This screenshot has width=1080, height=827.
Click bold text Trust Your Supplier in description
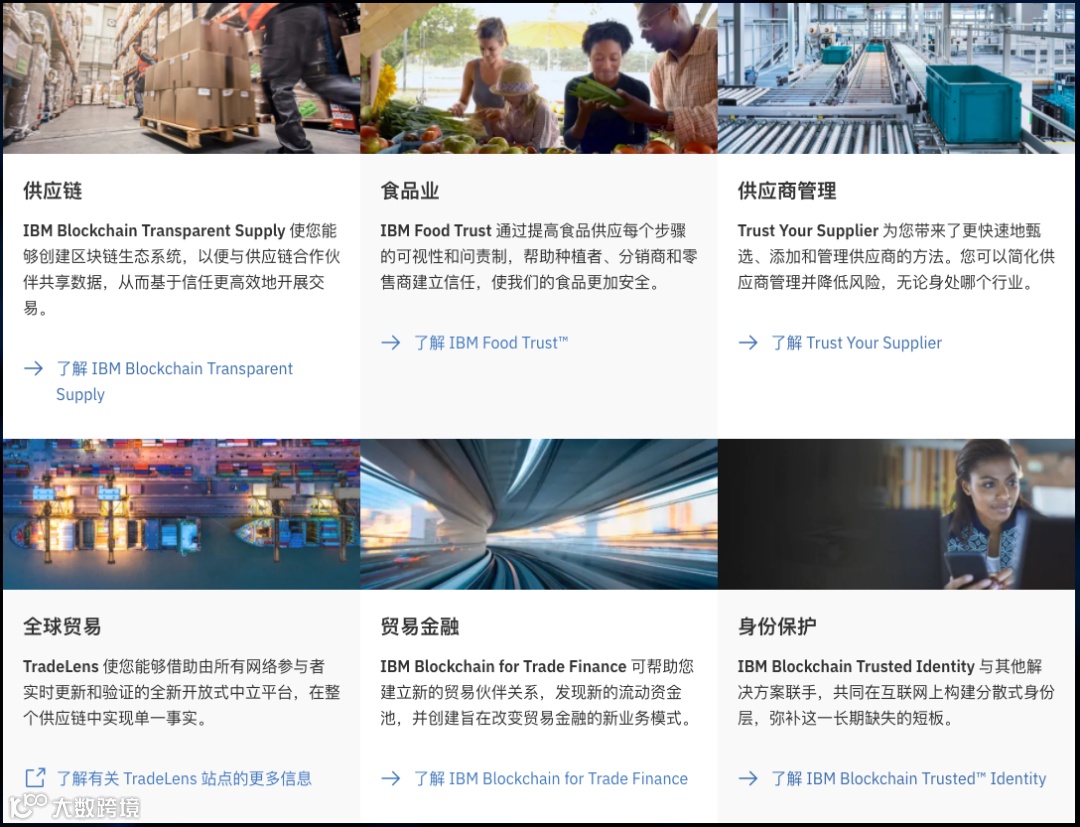(808, 231)
